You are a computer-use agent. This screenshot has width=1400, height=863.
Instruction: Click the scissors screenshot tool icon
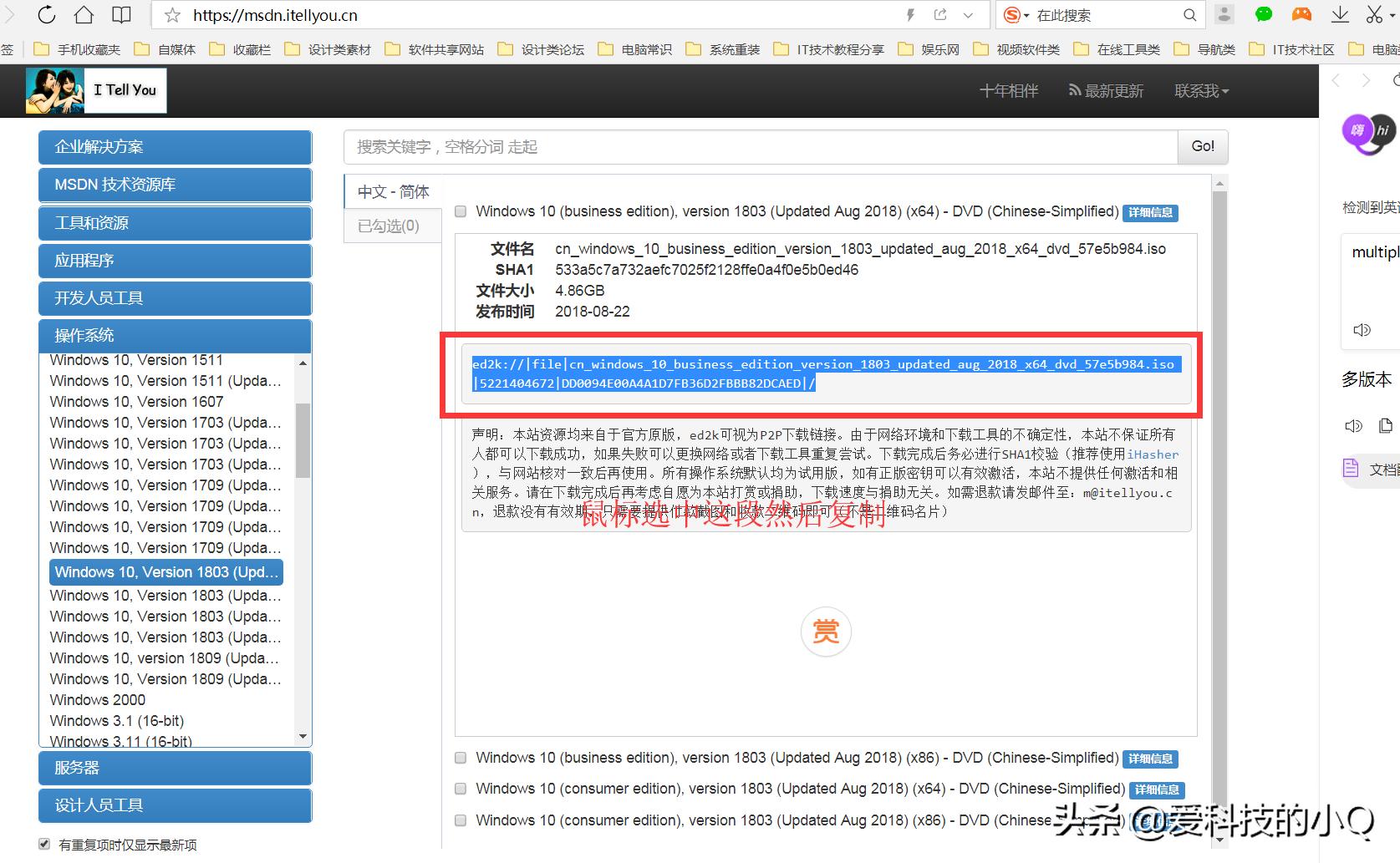pyautogui.click(x=1373, y=14)
